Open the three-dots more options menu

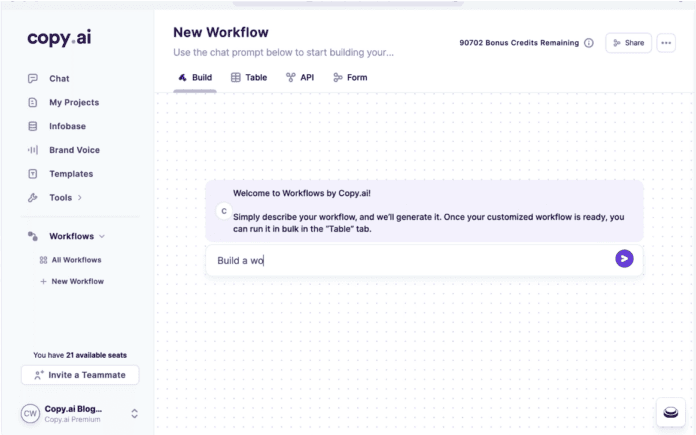click(x=666, y=43)
